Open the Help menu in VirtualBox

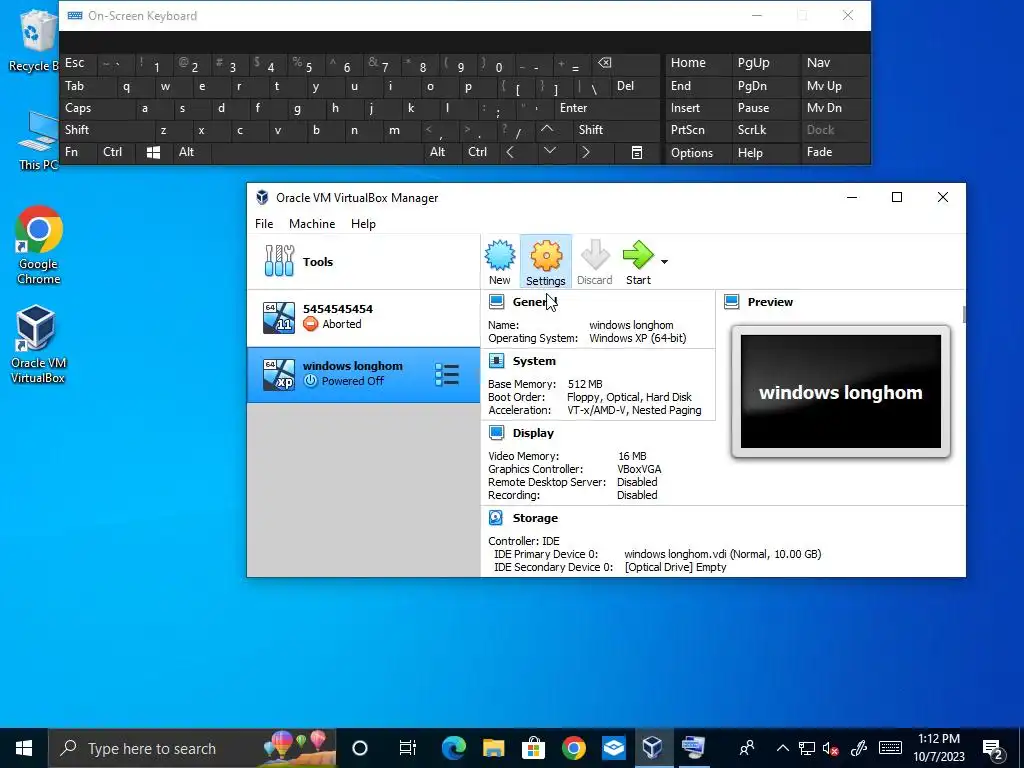click(363, 223)
